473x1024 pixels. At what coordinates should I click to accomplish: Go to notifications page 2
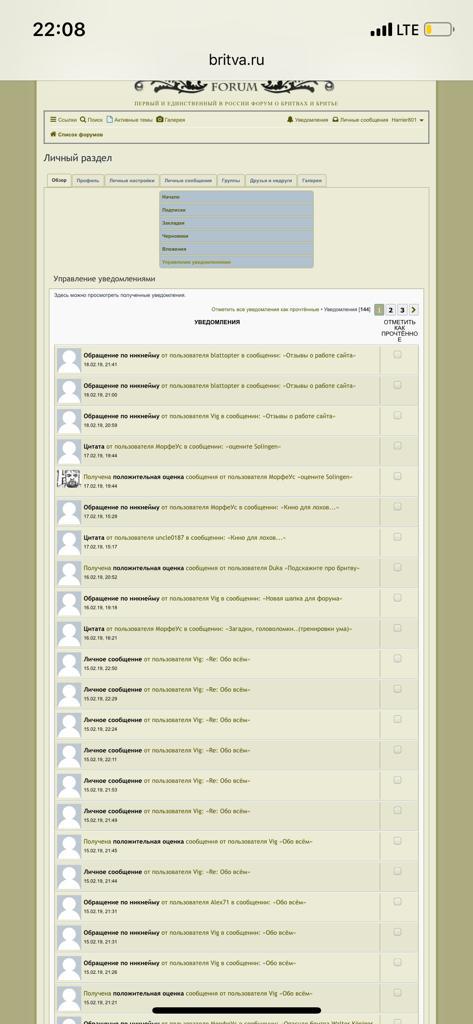(x=390, y=310)
